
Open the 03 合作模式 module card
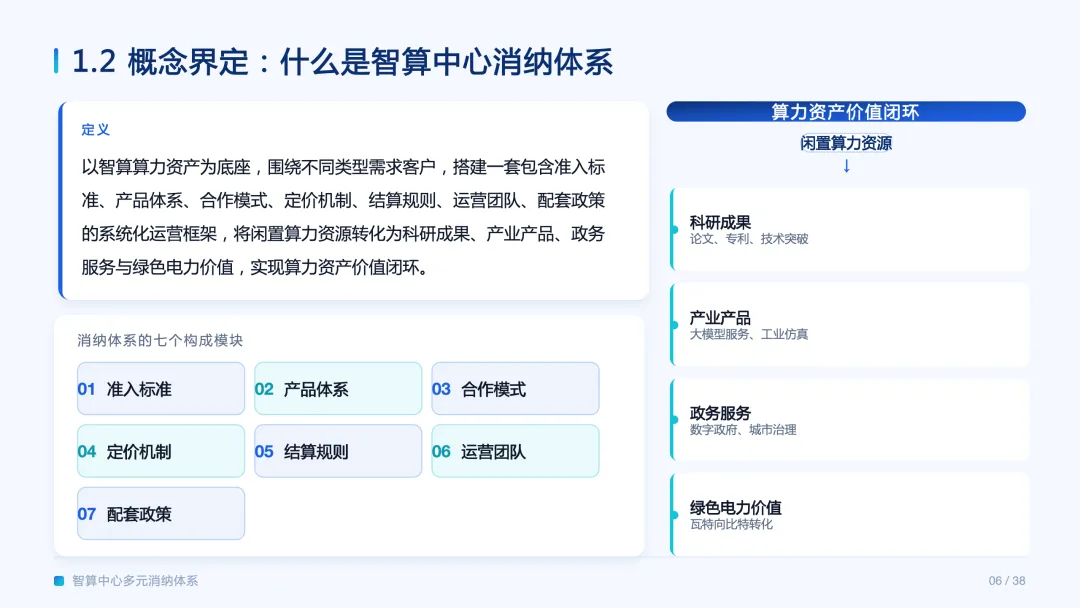[515, 388]
